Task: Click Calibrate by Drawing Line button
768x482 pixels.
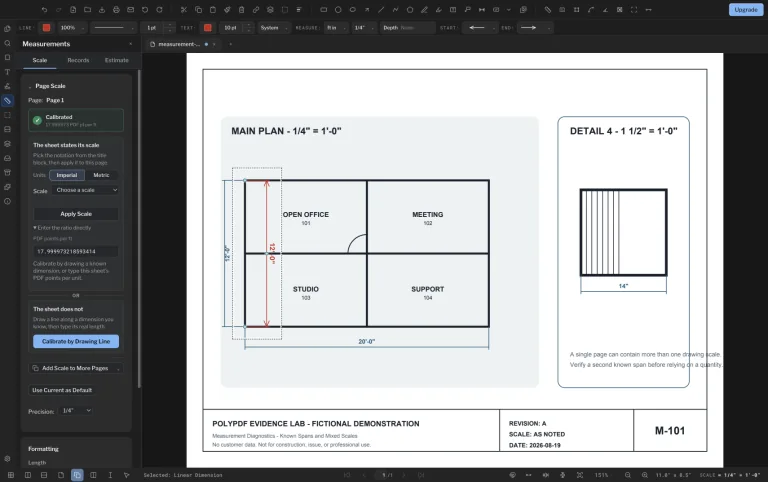Action: pos(76,341)
